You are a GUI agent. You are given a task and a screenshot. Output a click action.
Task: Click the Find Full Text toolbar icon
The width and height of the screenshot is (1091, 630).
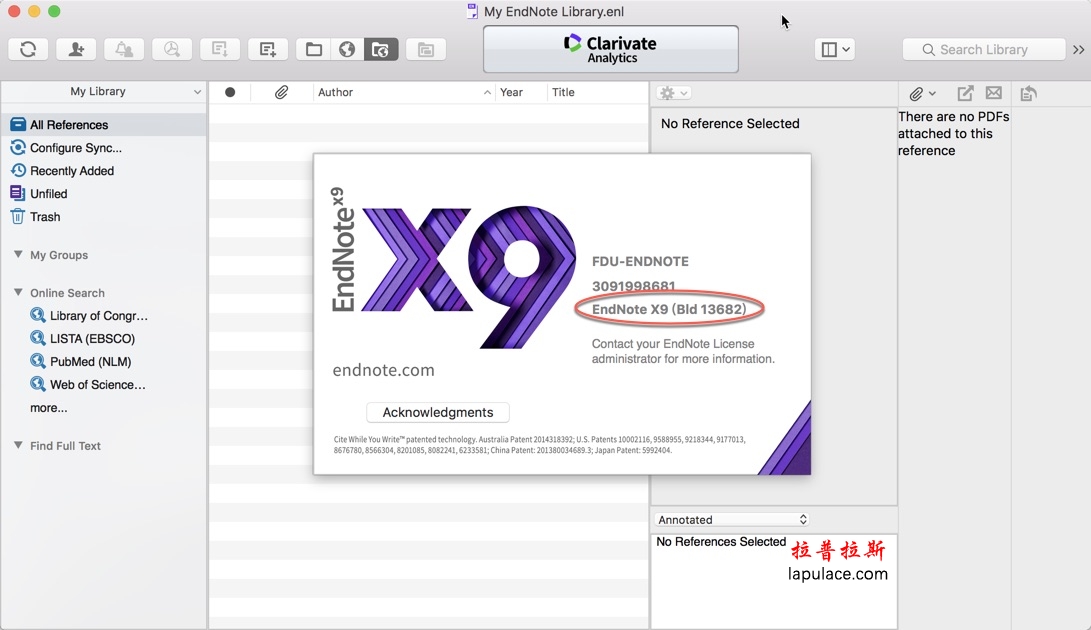coord(172,49)
